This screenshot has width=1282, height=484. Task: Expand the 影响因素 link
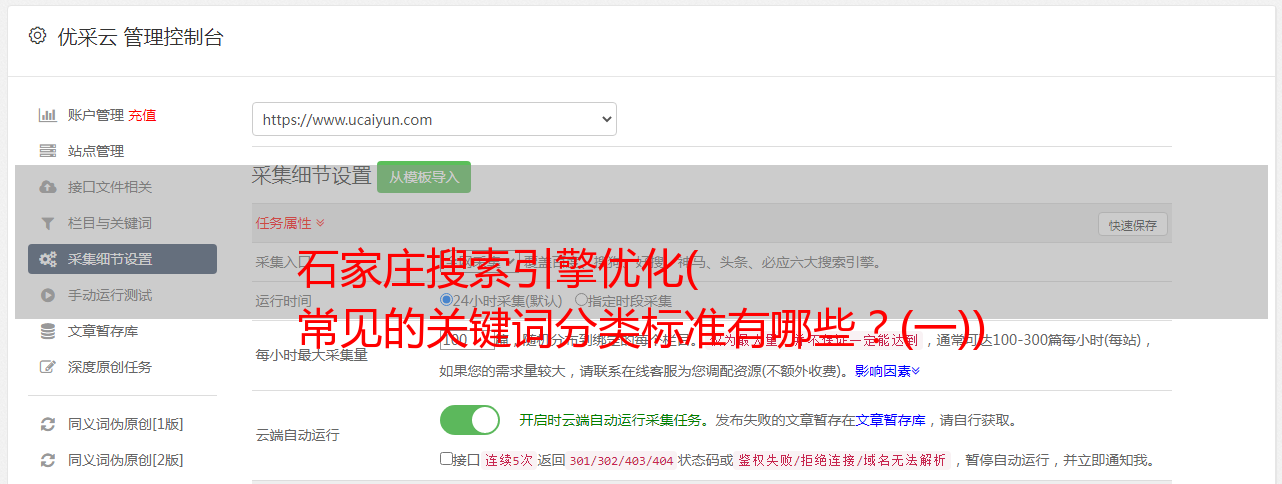(887, 371)
